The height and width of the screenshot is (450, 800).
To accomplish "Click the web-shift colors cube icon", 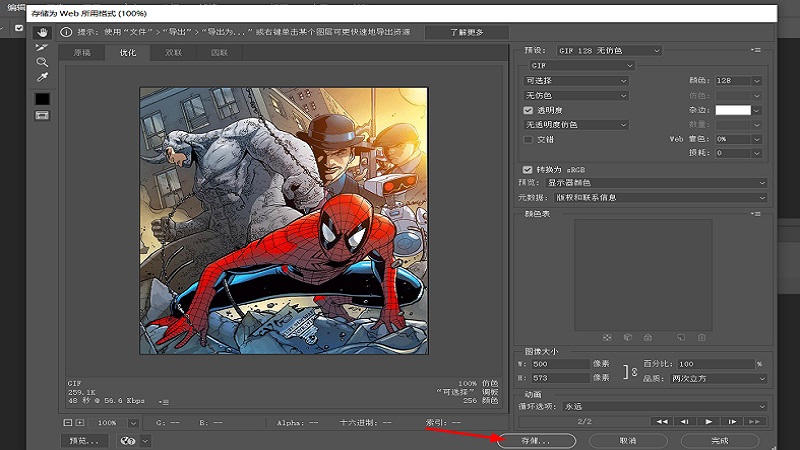I will [x=628, y=338].
